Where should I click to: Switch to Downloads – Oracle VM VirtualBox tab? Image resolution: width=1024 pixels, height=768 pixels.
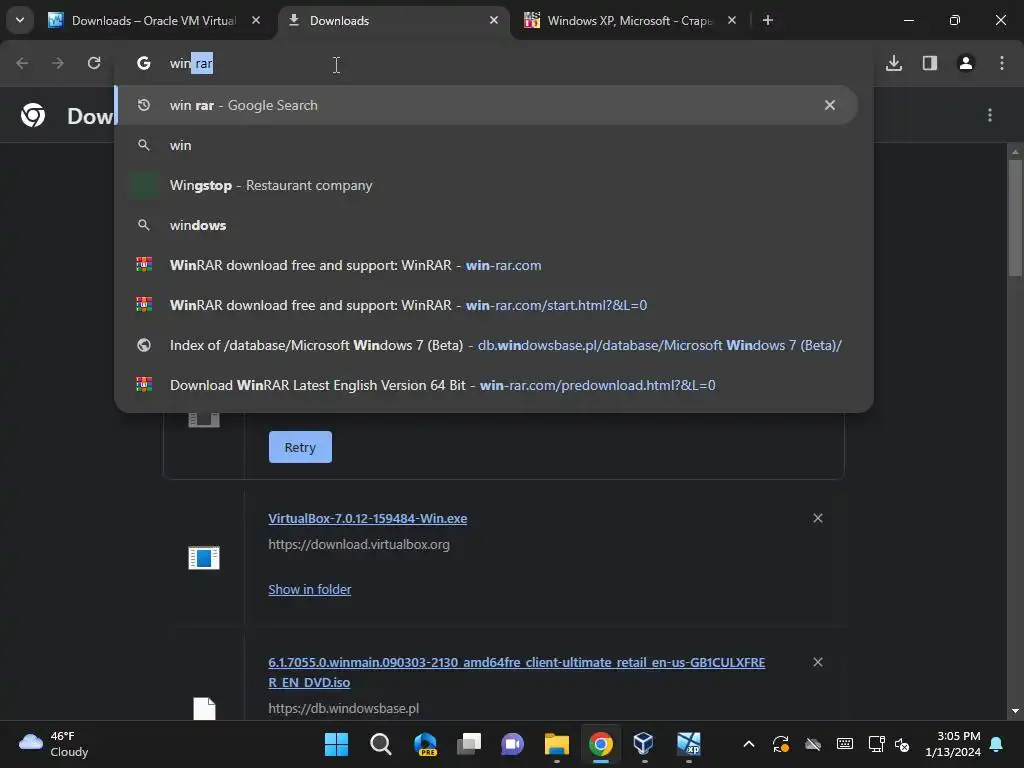point(154,21)
